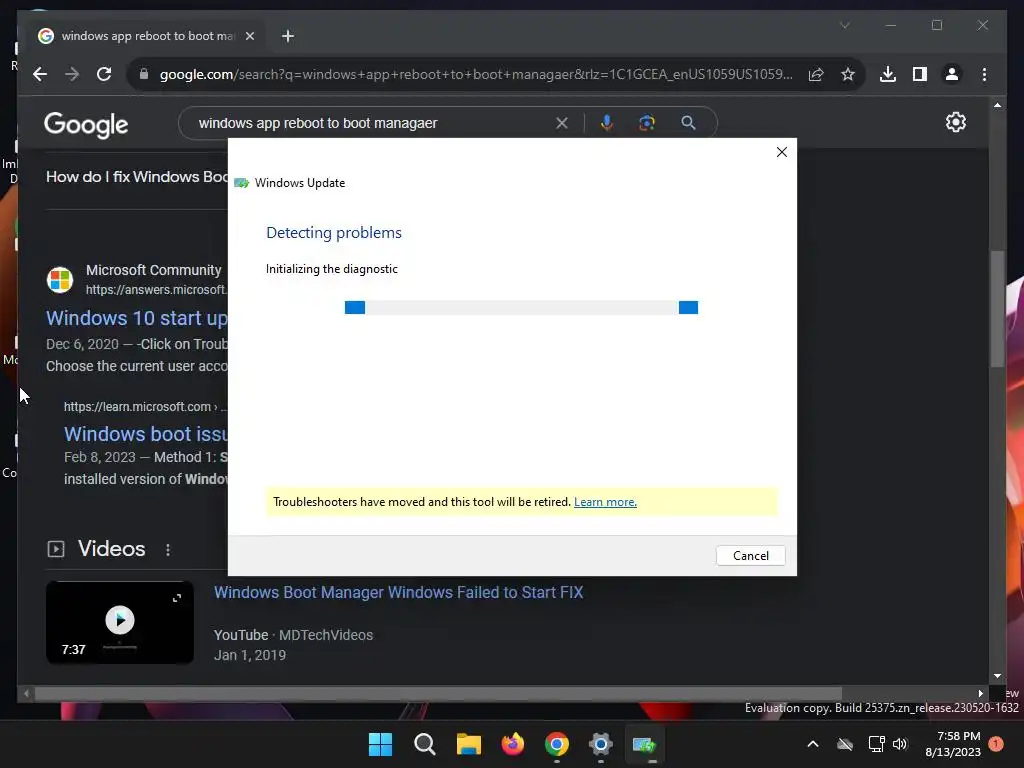Viewport: 1024px width, 768px height.
Task: Open Videos section three-dot options
Action: click(168, 550)
